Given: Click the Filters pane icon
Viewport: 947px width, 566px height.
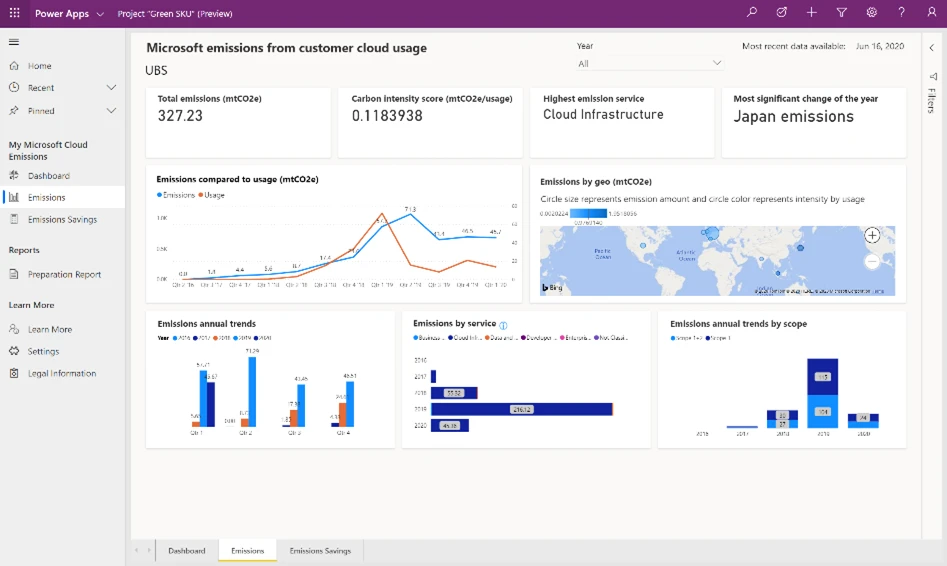Looking at the screenshot, I should coord(933,77).
